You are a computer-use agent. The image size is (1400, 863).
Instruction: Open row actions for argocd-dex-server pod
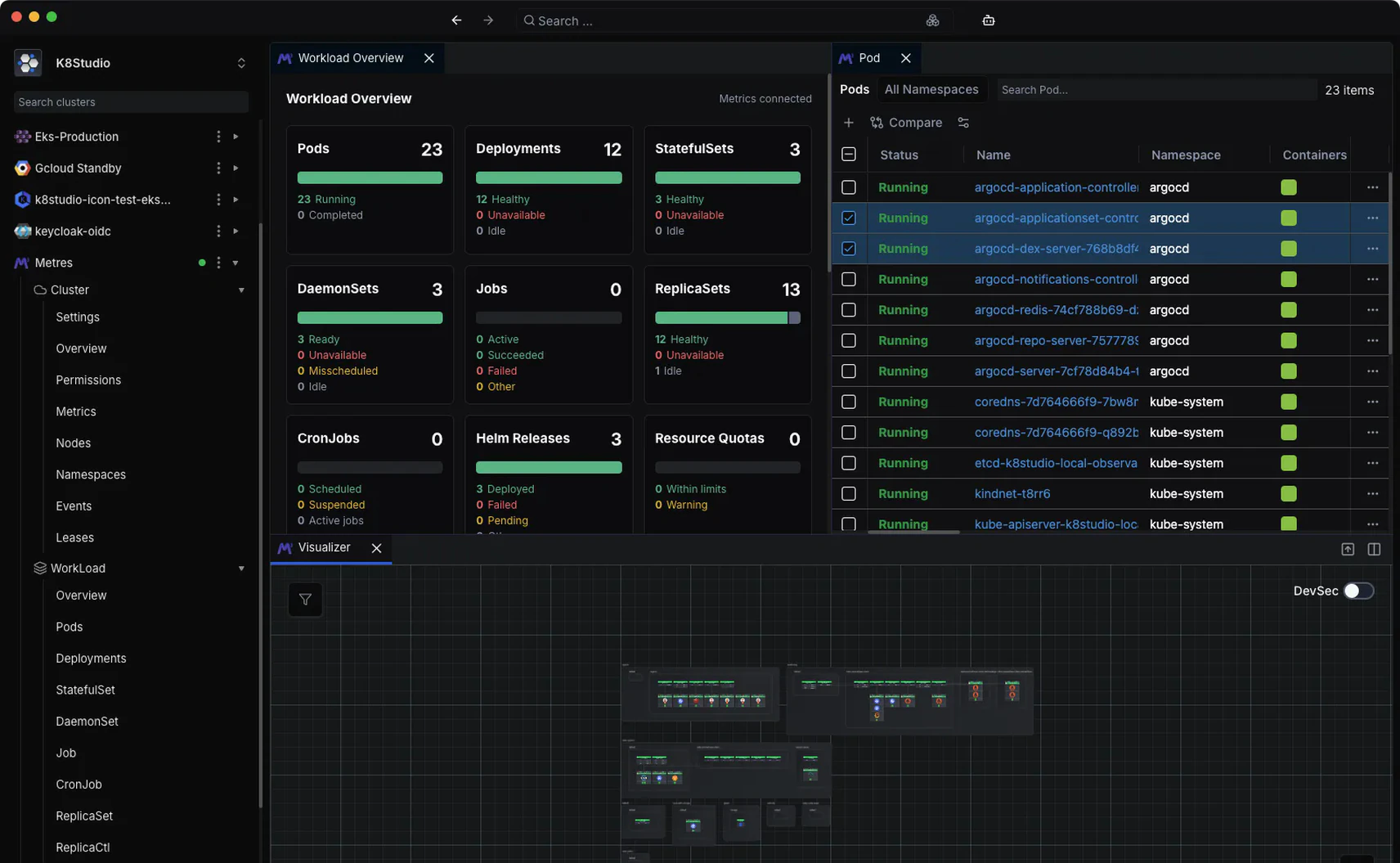pos(1372,249)
